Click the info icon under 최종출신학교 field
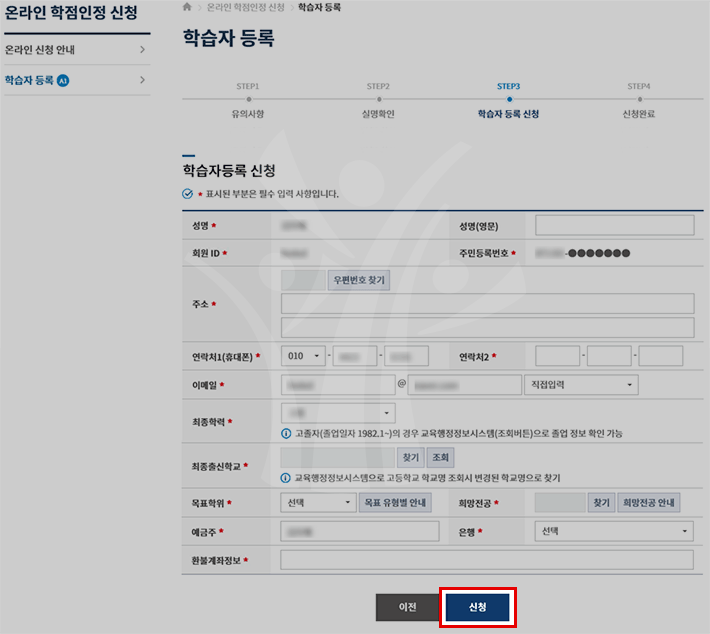This screenshot has height=634, width=710. click(287, 477)
